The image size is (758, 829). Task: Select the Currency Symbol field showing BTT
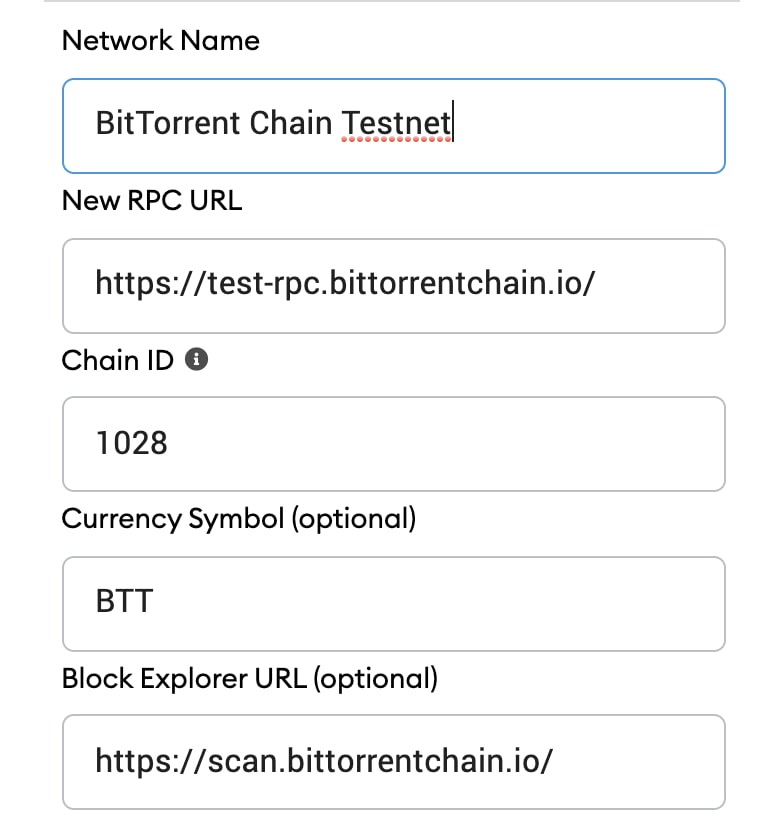pos(394,604)
